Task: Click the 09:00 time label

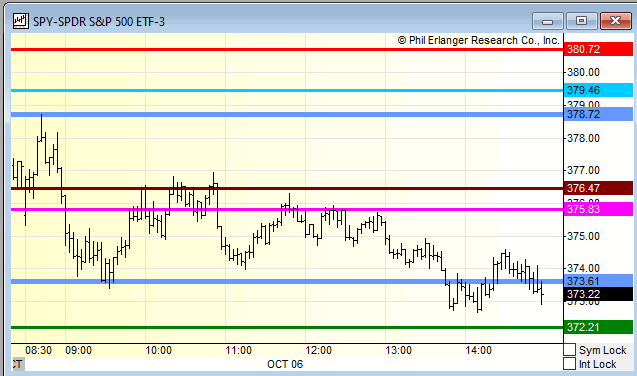Action: click(x=78, y=350)
